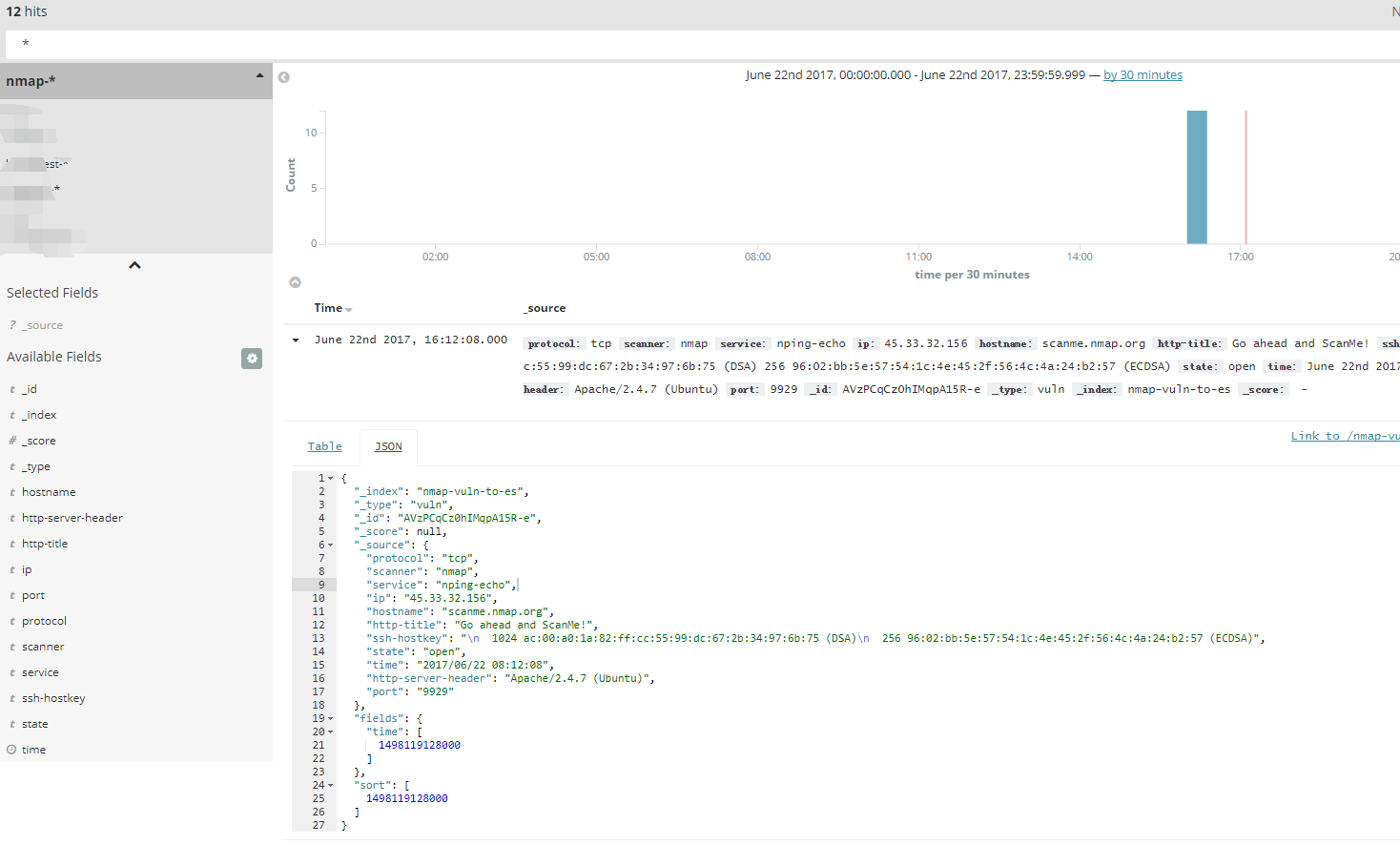Select the state field in sidebar

point(34,724)
